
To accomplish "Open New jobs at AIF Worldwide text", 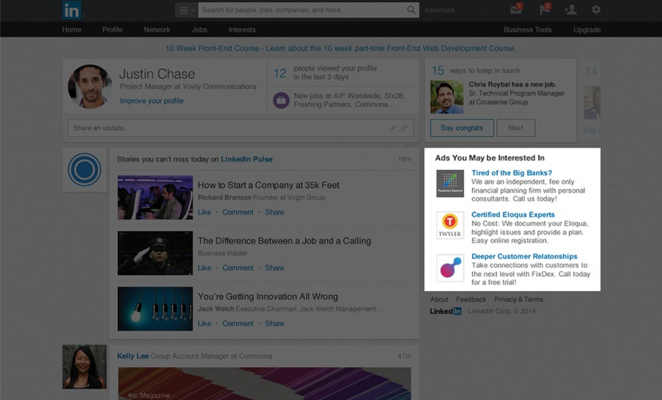I will pos(349,100).
